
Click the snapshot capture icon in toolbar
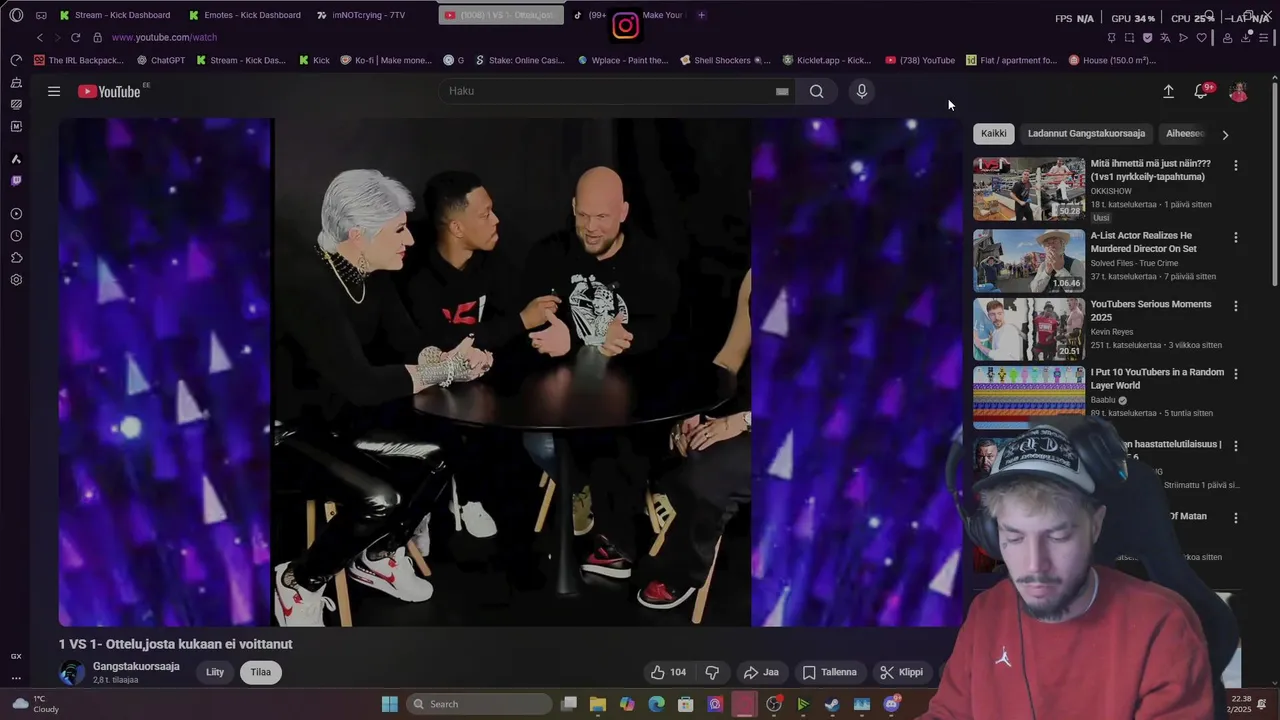point(1129,38)
